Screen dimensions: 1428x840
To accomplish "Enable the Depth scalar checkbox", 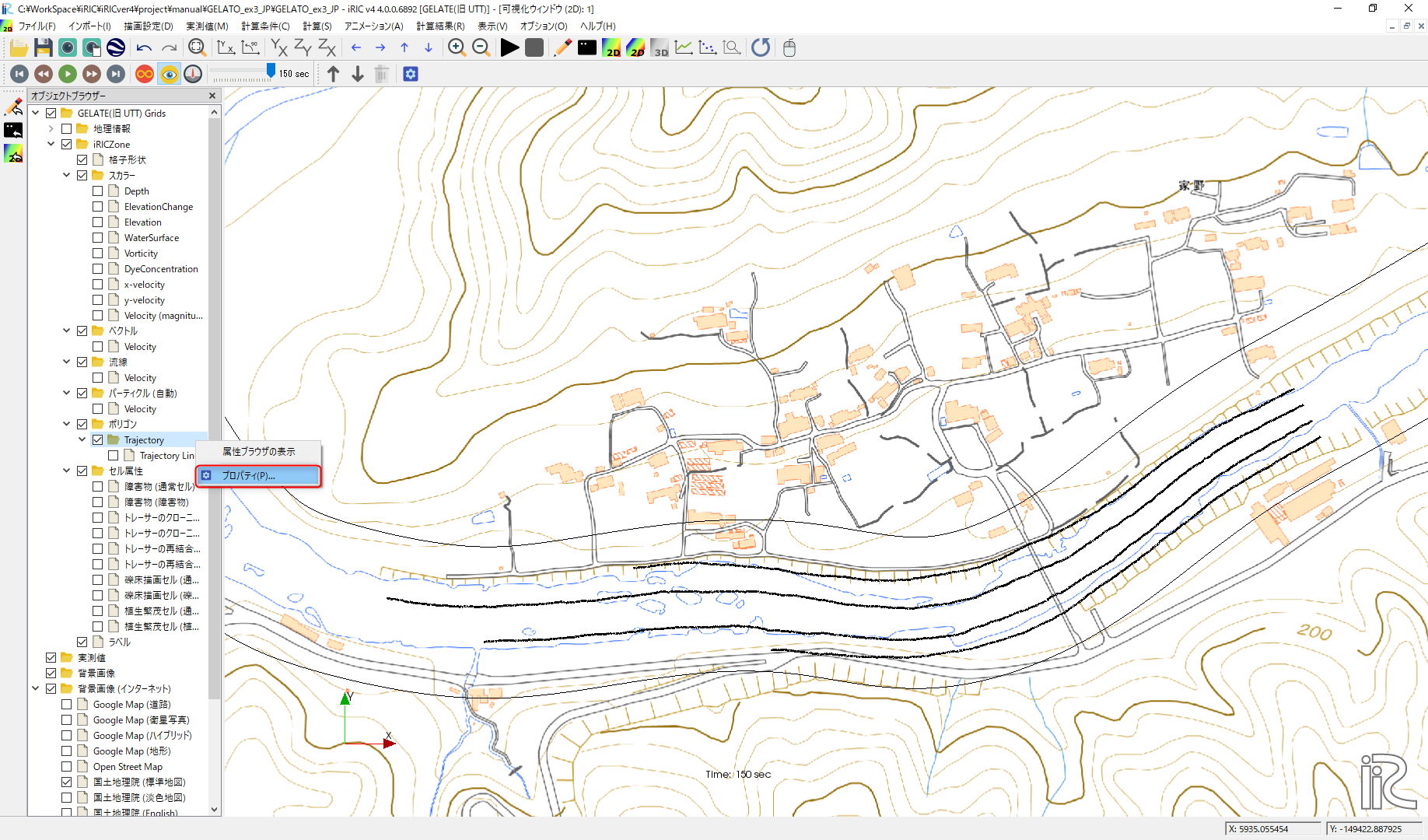I will pos(97,191).
